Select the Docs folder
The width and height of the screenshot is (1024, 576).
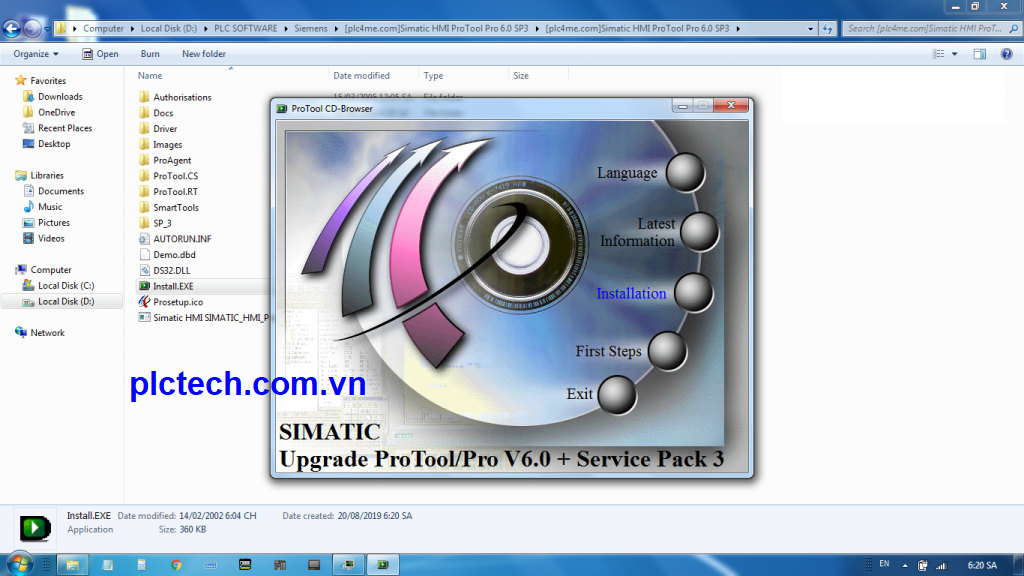pyautogui.click(x=156, y=113)
